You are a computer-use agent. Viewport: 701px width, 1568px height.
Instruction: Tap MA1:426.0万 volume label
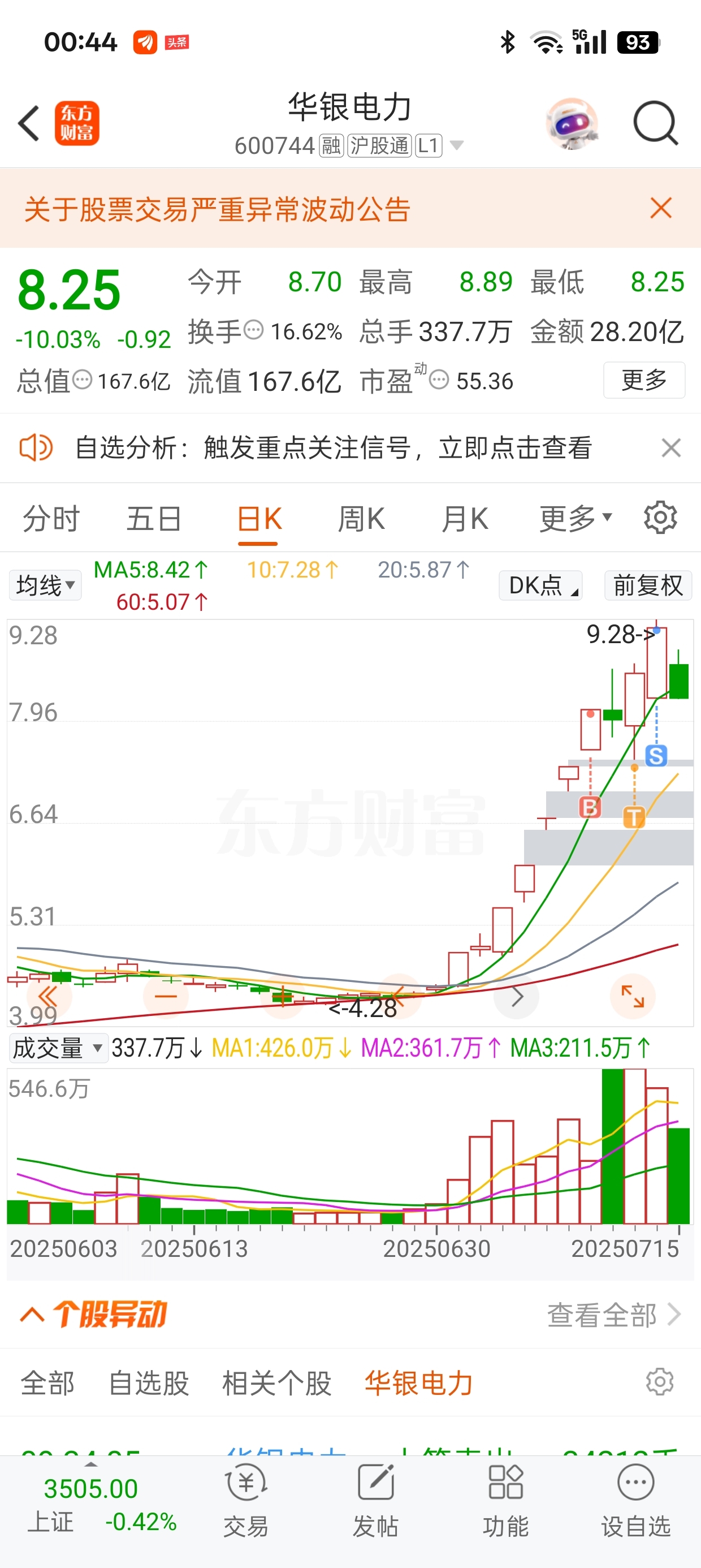click(282, 1048)
